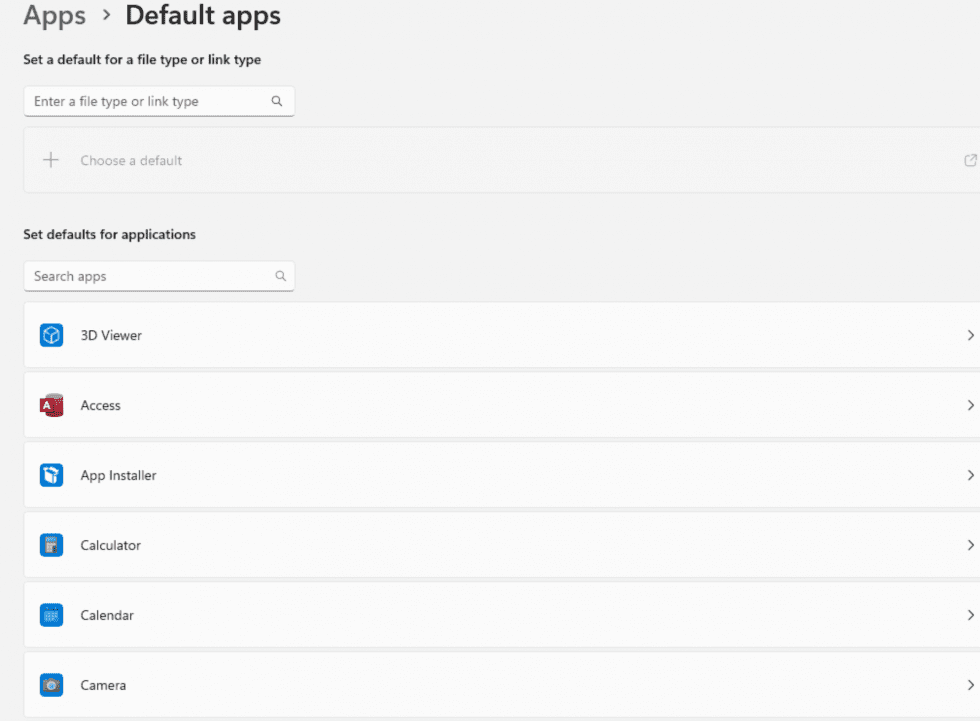Click the Choose a default button
The image size is (980, 721).
[x=130, y=160]
